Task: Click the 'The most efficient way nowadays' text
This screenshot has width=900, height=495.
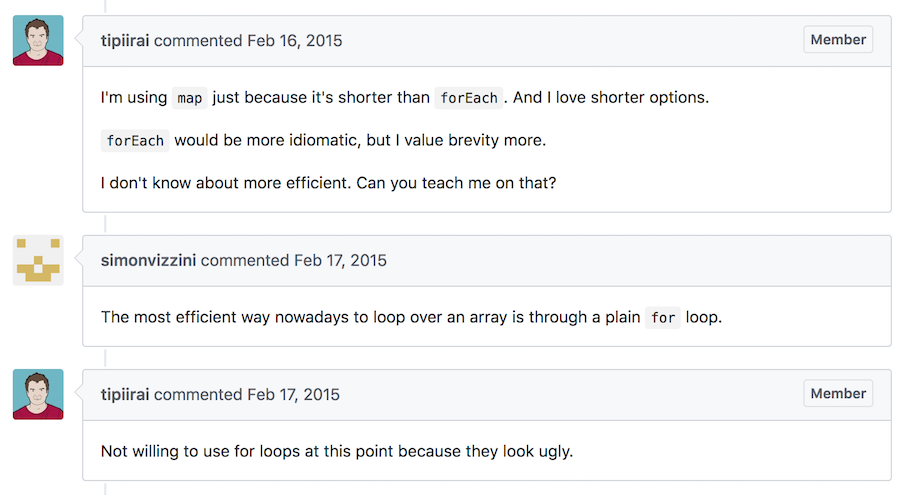Action: [220, 319]
